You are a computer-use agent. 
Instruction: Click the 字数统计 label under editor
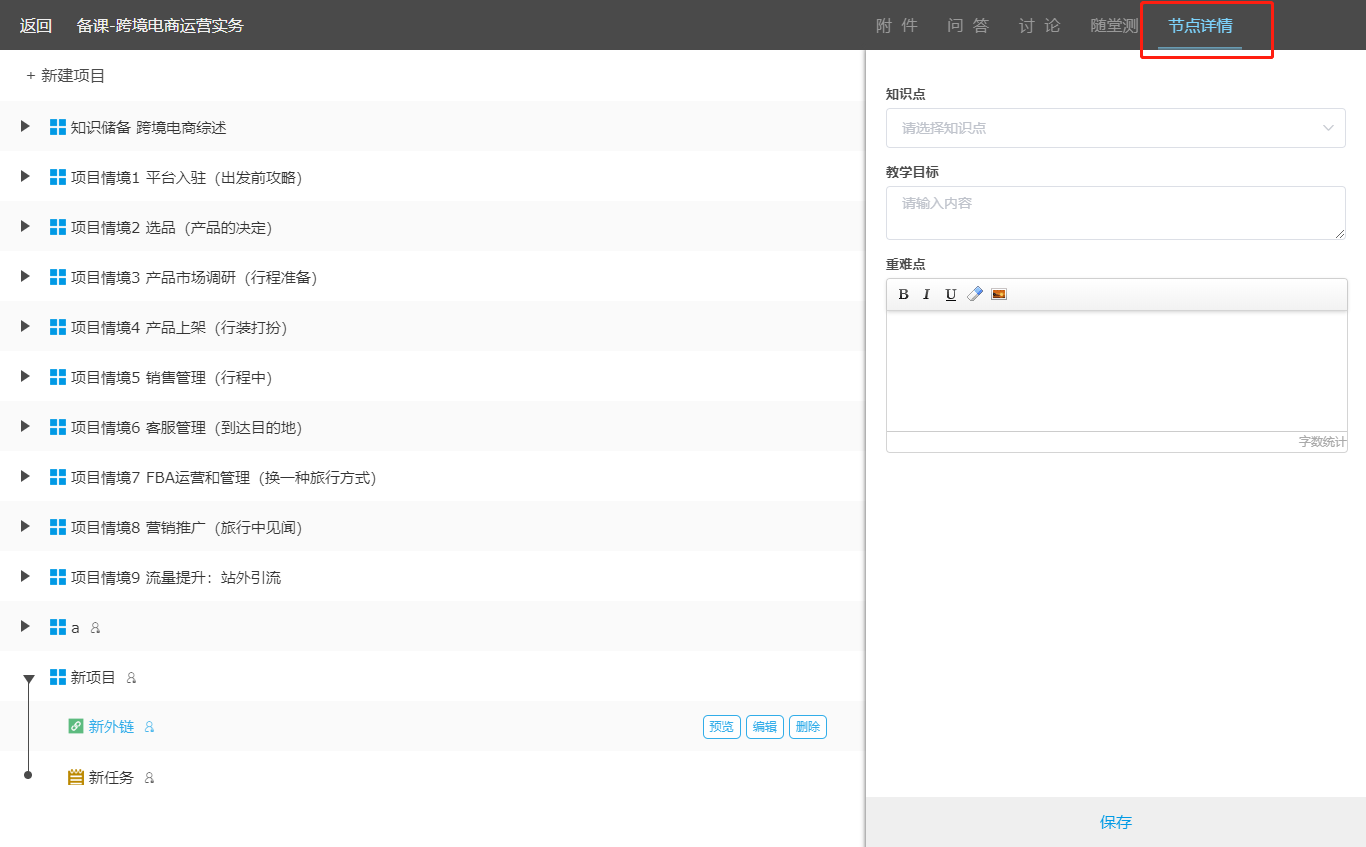(1322, 442)
